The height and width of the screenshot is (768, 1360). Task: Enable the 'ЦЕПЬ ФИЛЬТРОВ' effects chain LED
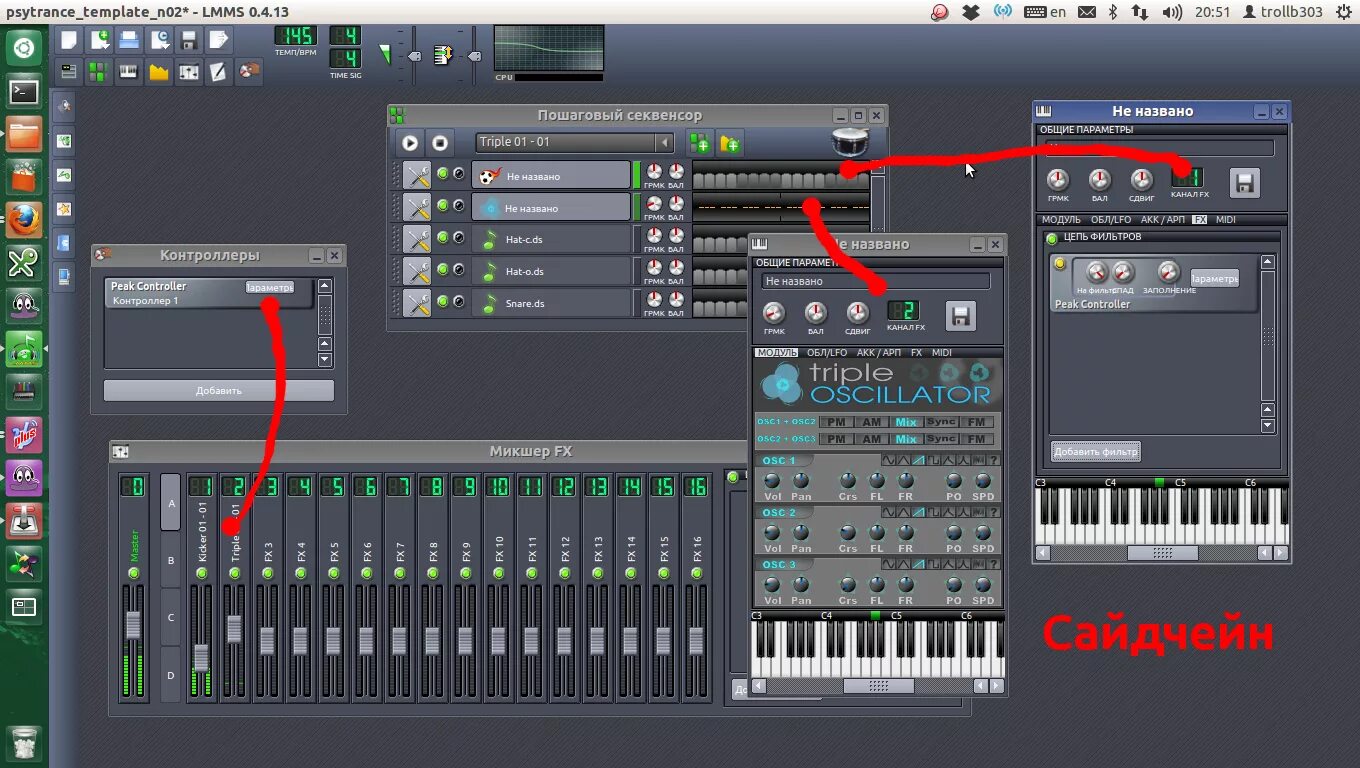(1052, 238)
